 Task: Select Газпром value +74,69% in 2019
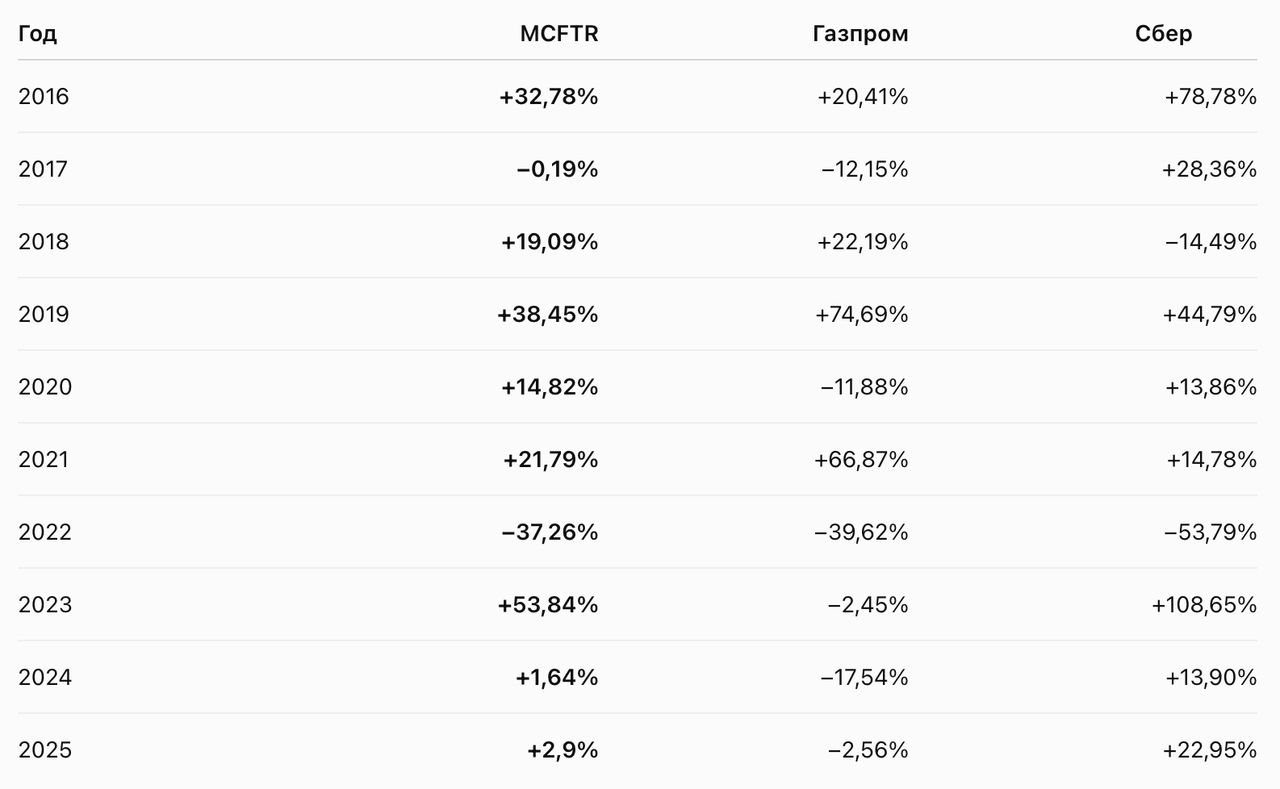pos(863,315)
